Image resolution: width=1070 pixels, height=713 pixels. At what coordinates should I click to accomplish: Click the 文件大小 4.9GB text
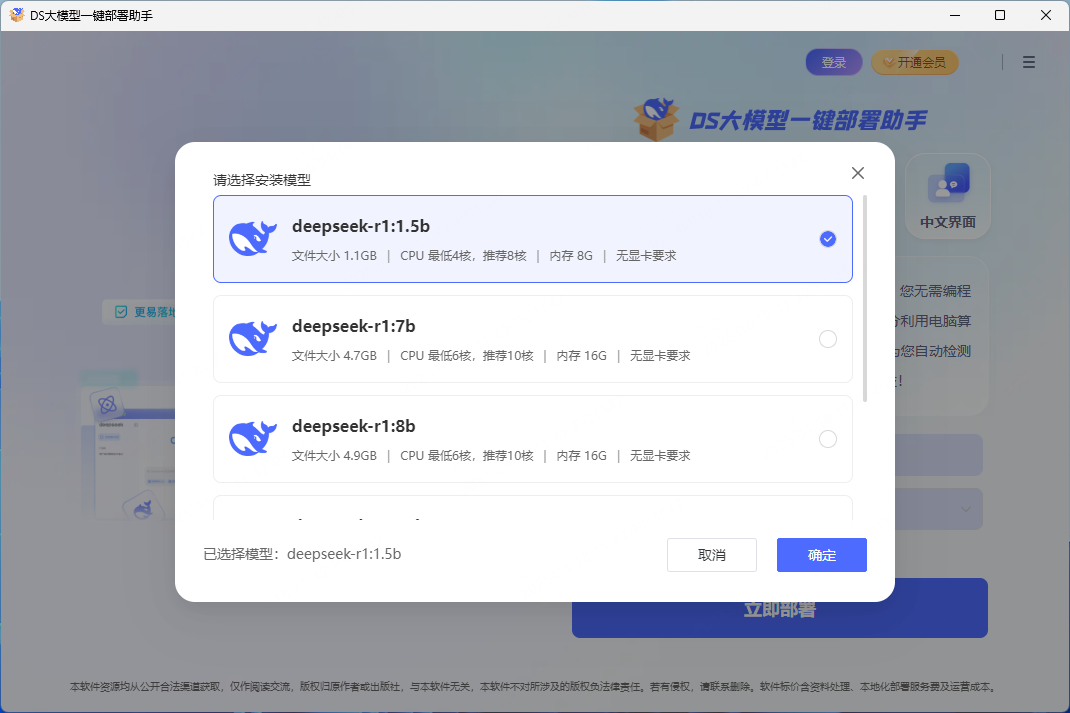point(334,456)
